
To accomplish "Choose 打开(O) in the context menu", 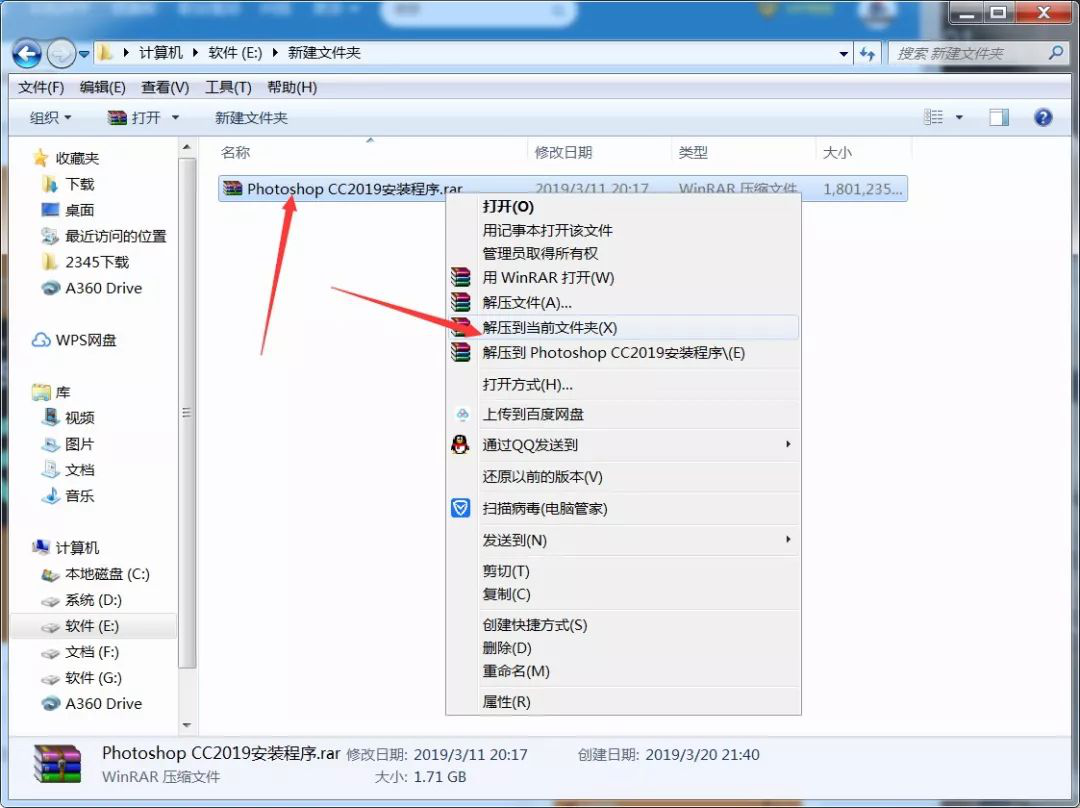I will (x=508, y=207).
